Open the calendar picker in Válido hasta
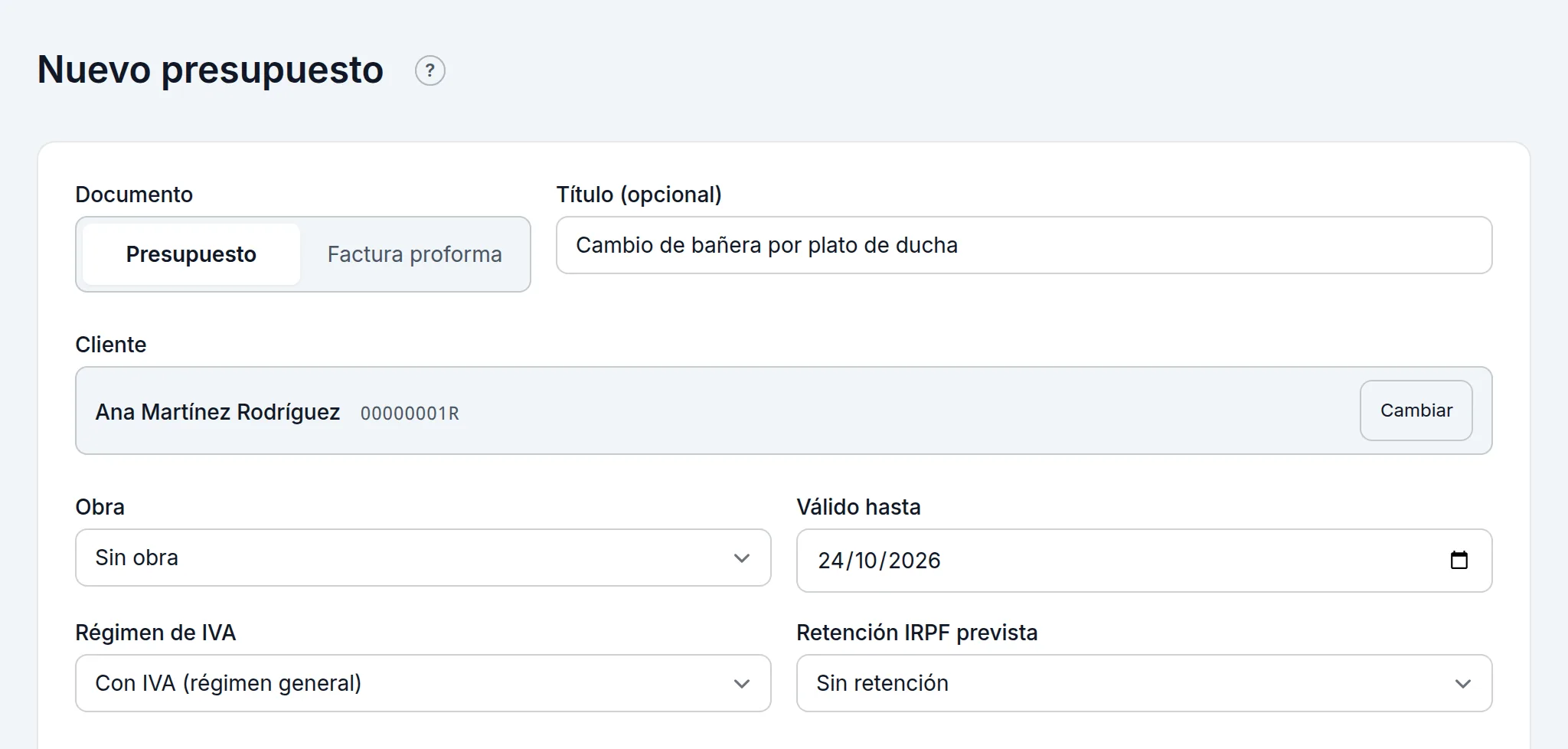Screen dimensions: 1568x749 pos(1459,561)
